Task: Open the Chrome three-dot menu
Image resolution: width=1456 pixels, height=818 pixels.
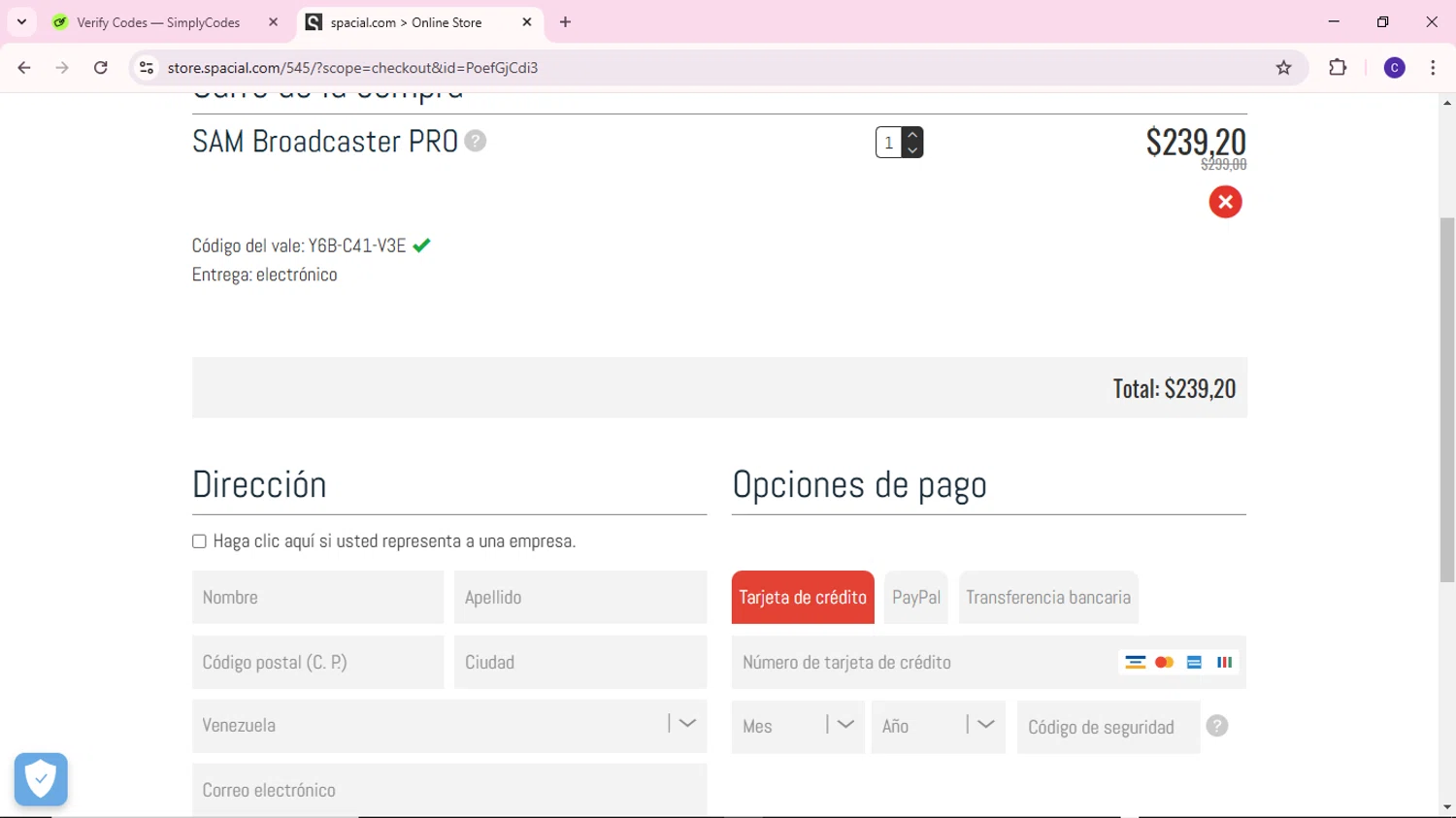Action: tap(1433, 68)
